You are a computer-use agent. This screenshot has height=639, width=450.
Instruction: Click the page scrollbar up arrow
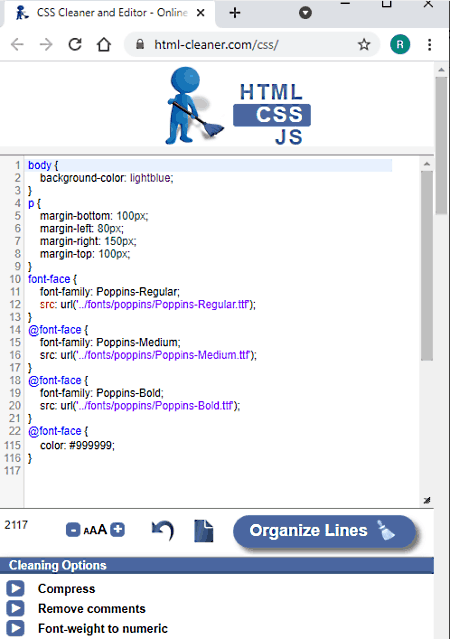tap(441, 70)
